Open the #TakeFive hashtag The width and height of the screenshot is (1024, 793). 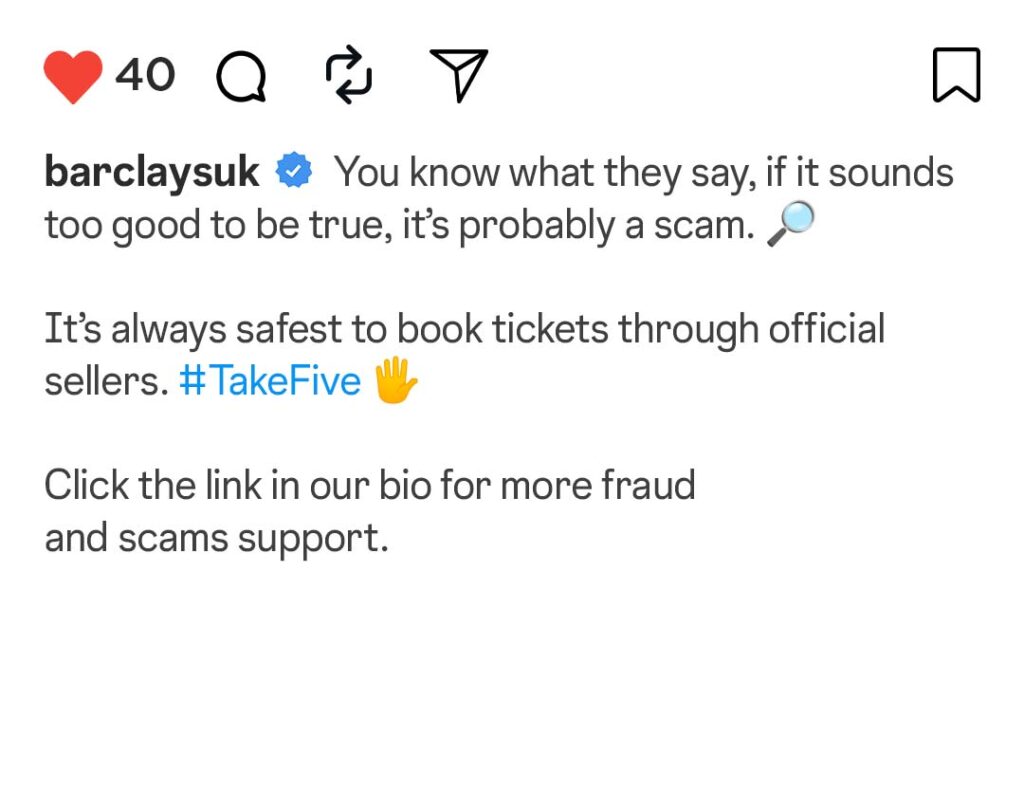pyautogui.click(x=270, y=382)
